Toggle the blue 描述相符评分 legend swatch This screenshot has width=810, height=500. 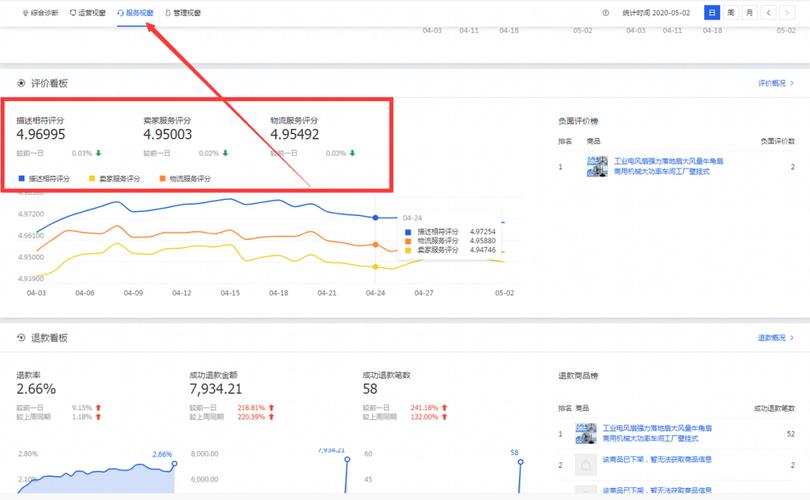[21, 178]
